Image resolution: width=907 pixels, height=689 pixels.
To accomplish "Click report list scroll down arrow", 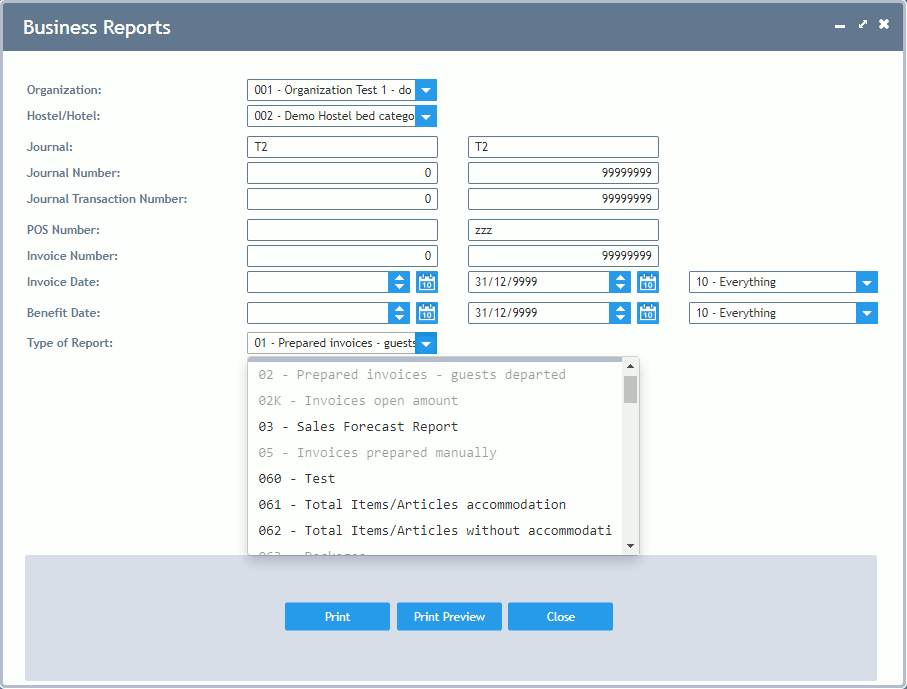I will [x=631, y=546].
